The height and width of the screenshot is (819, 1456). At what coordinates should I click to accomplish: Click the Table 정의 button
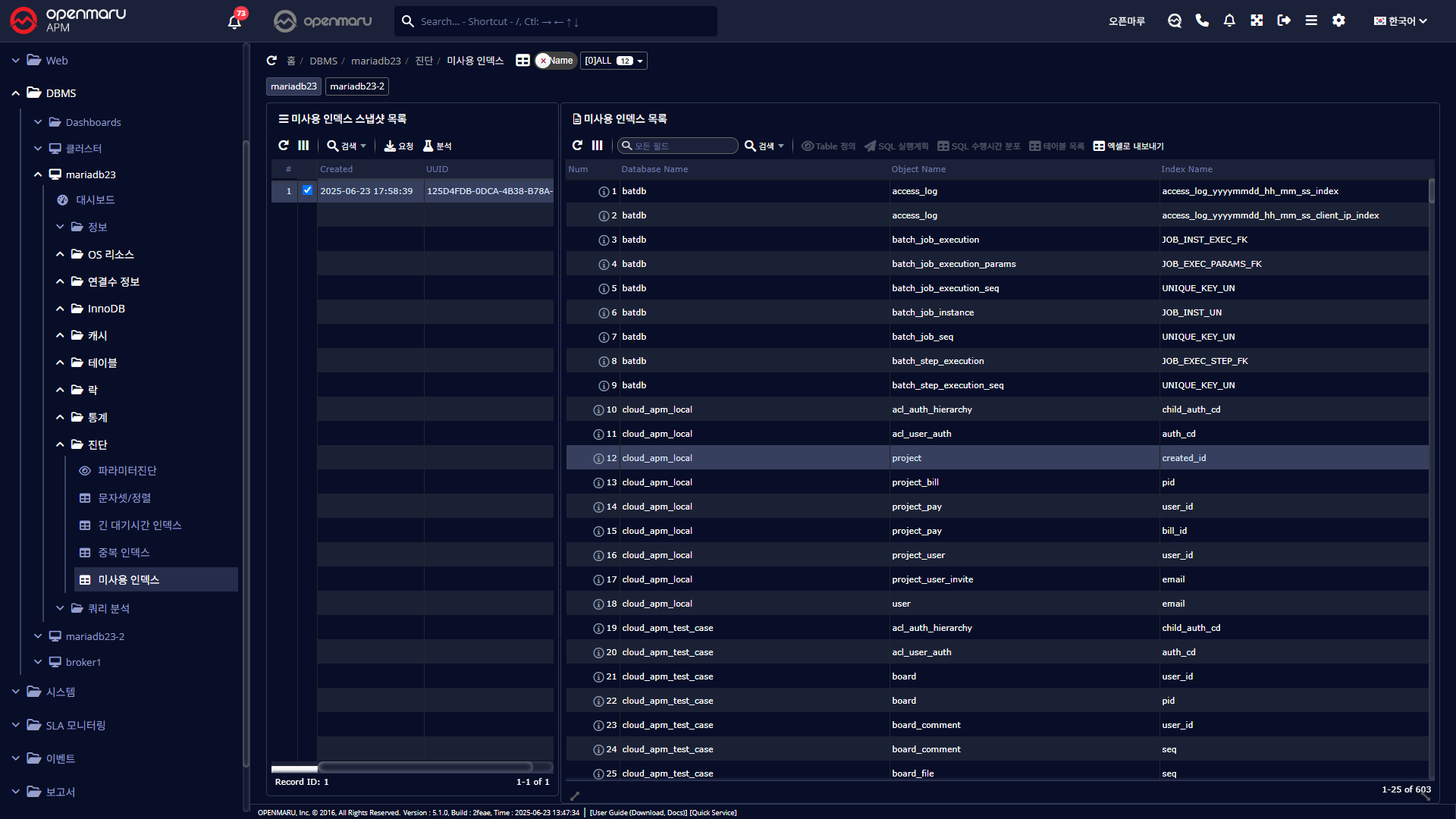point(828,146)
